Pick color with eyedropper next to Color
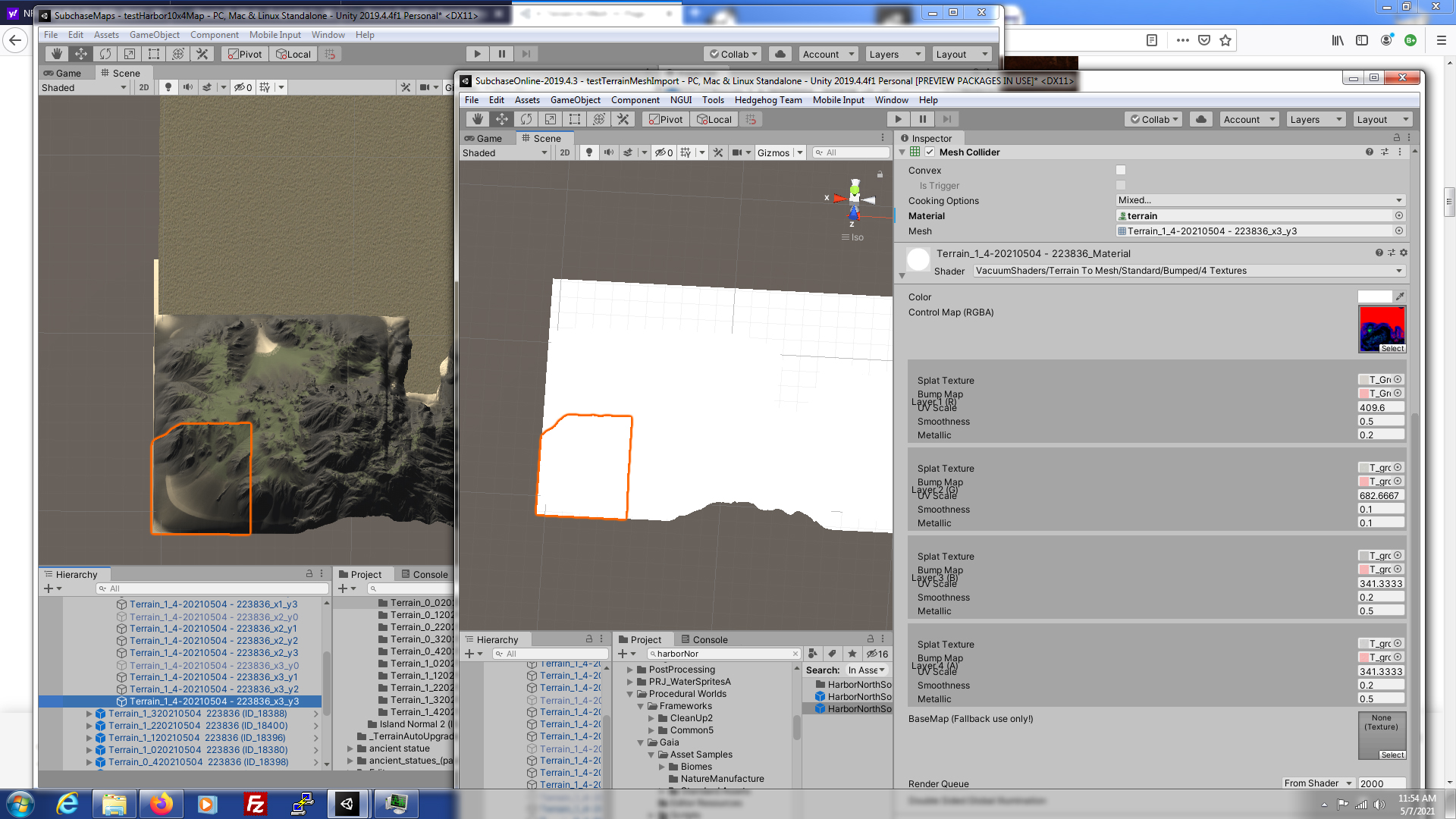Image resolution: width=1456 pixels, height=819 pixels. (1400, 297)
